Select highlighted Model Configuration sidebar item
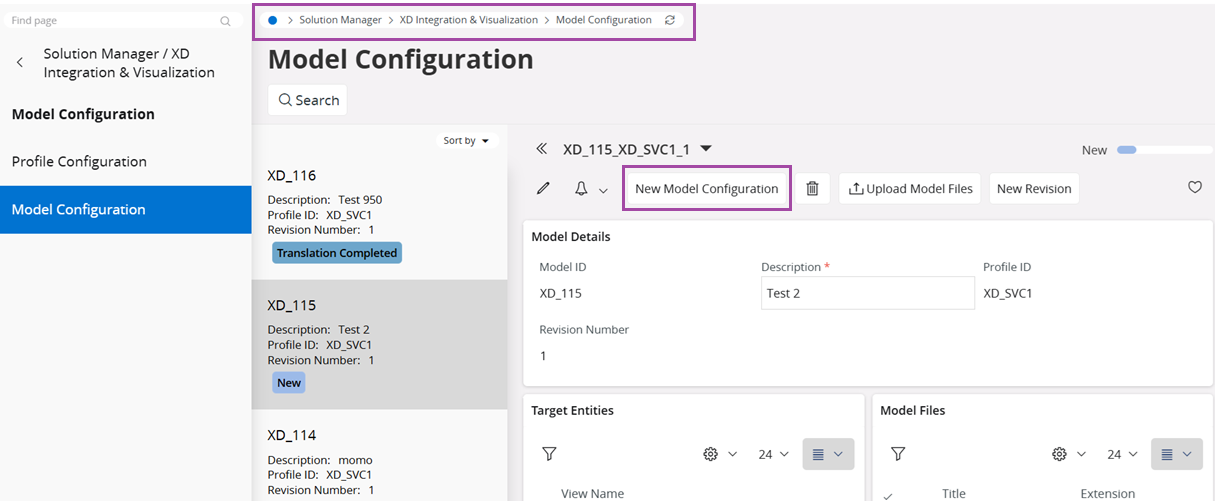1220x501 pixels. click(79, 210)
